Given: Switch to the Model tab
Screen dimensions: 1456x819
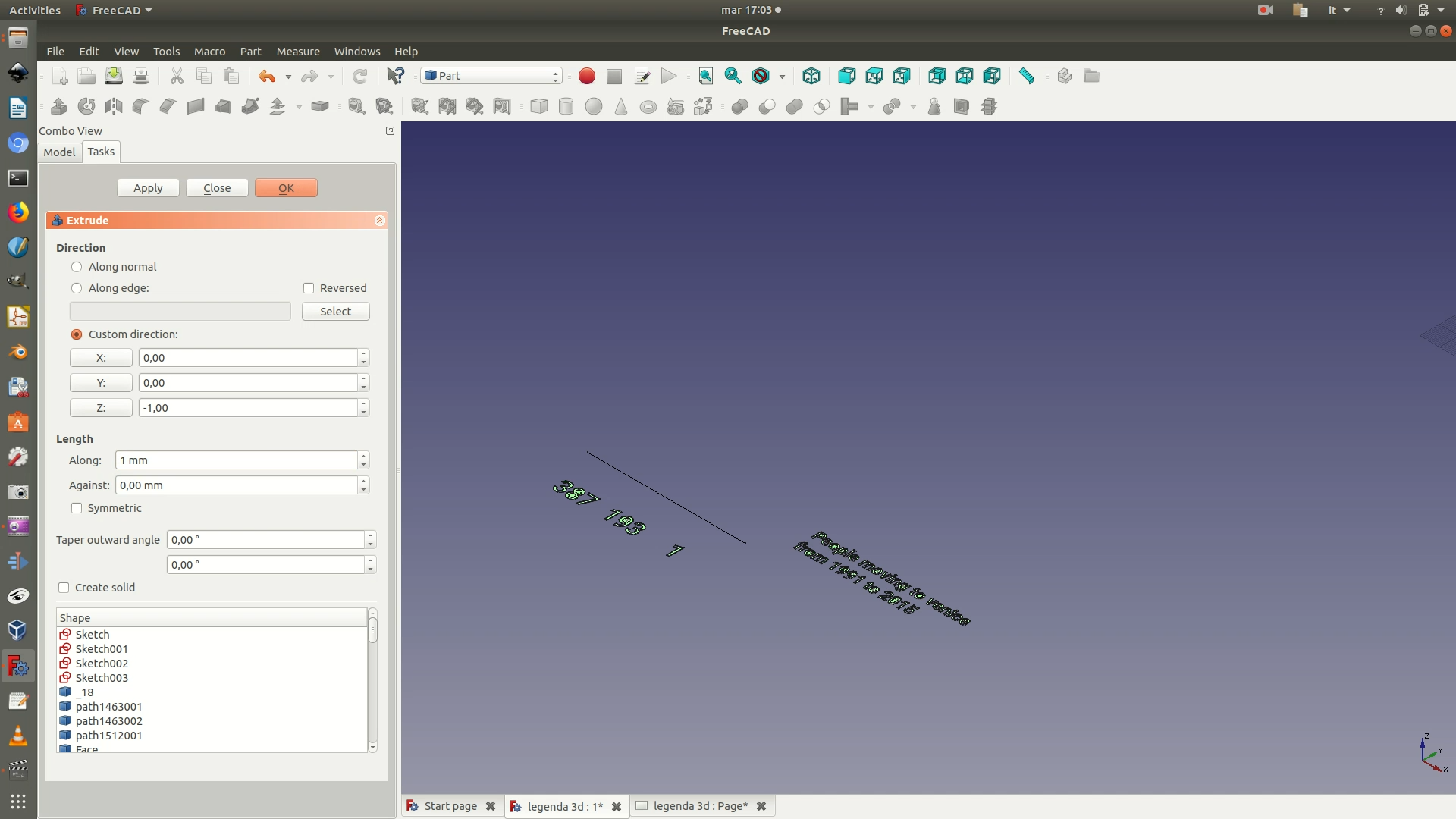Looking at the screenshot, I should (x=59, y=152).
